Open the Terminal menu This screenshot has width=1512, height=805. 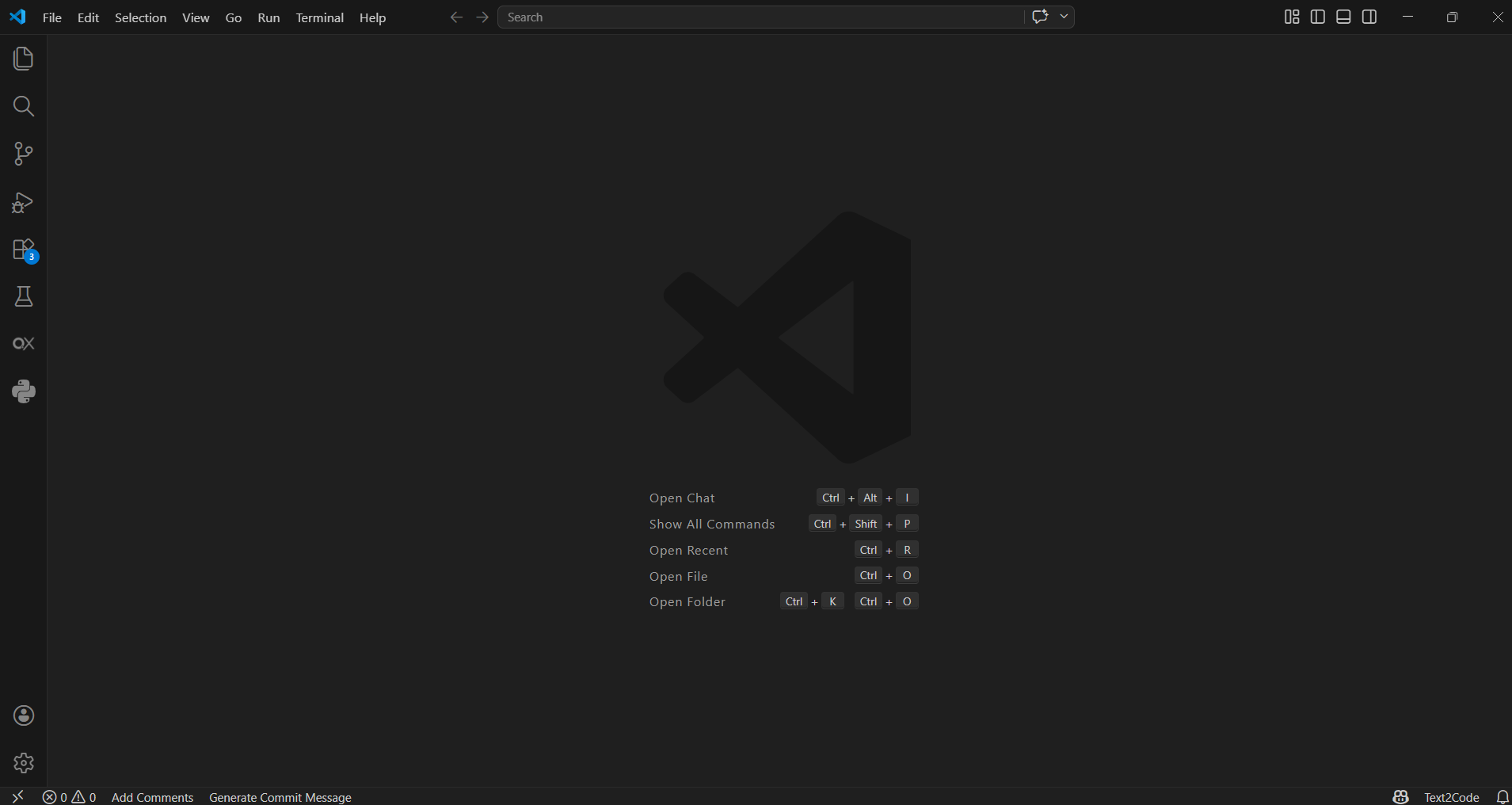319,17
